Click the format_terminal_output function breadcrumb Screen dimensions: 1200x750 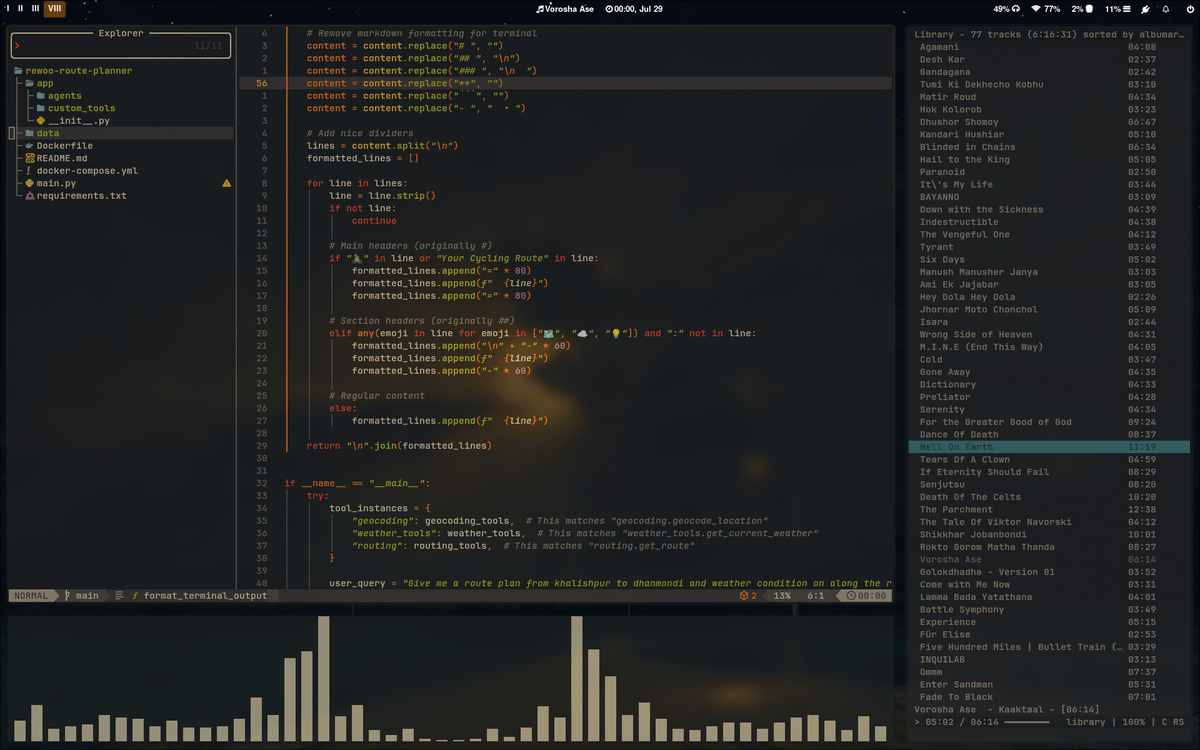198,596
